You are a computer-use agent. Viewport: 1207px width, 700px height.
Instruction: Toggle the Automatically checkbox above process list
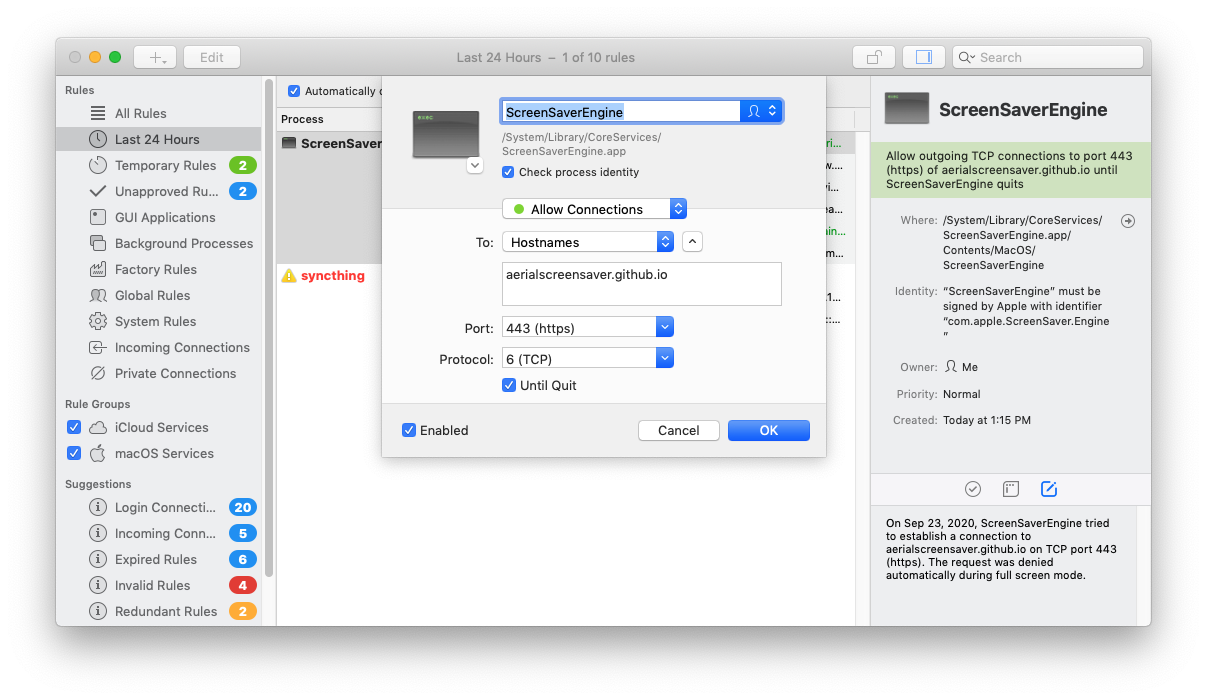294,91
